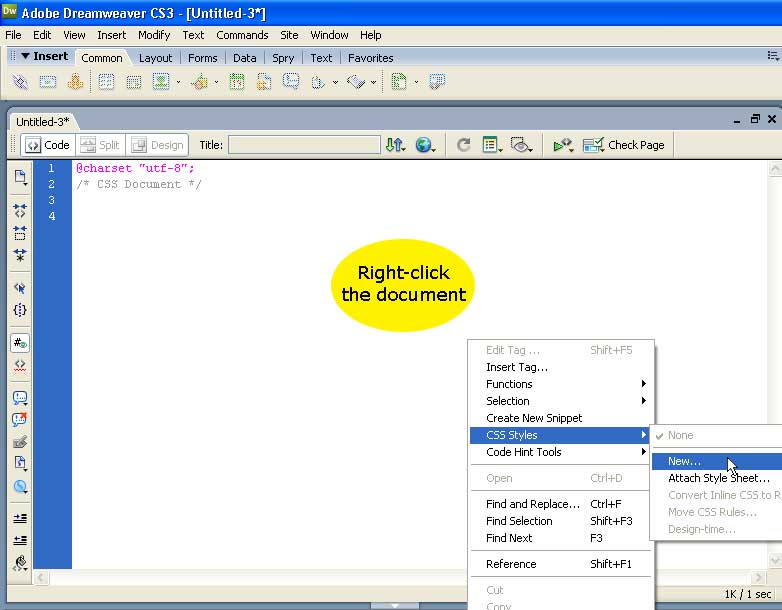782x610 pixels.
Task: Click Move or Convert CSS icon
Action: (x=20, y=486)
